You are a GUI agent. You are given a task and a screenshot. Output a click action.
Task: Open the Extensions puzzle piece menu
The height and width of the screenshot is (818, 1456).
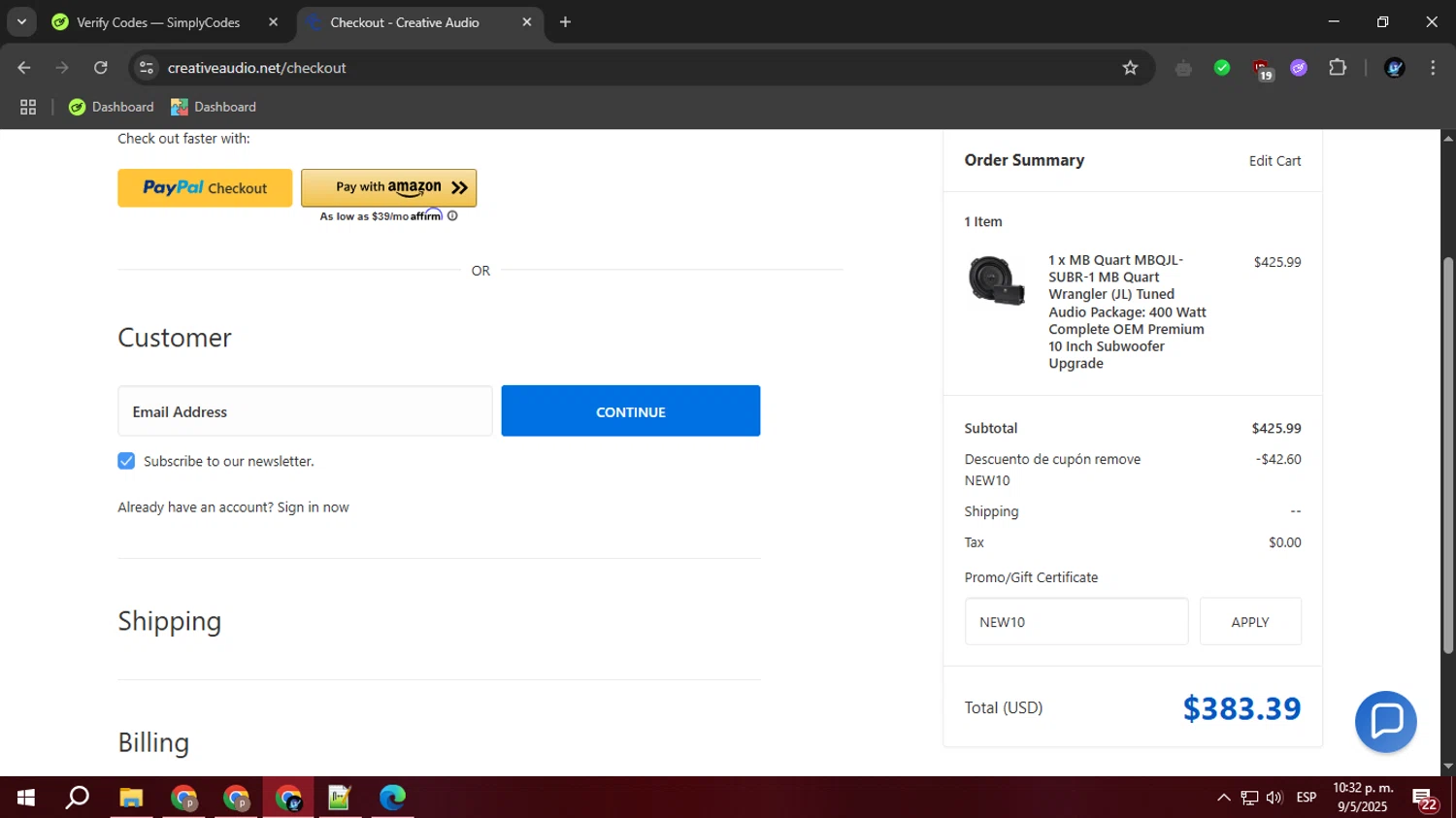(x=1338, y=68)
